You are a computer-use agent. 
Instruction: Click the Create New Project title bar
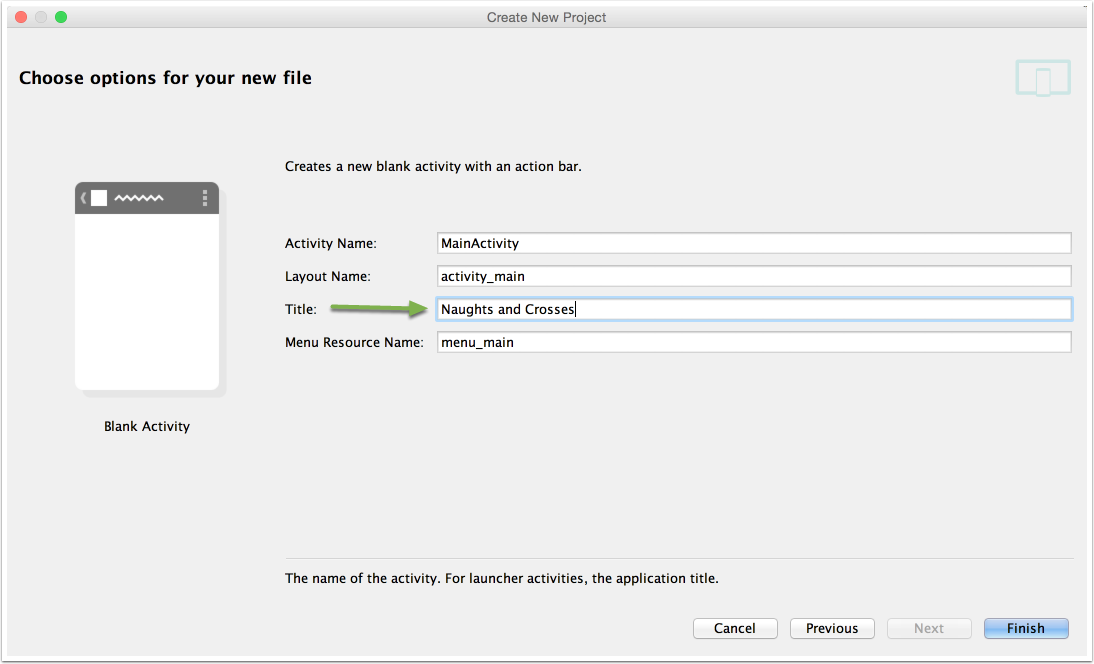(x=546, y=17)
